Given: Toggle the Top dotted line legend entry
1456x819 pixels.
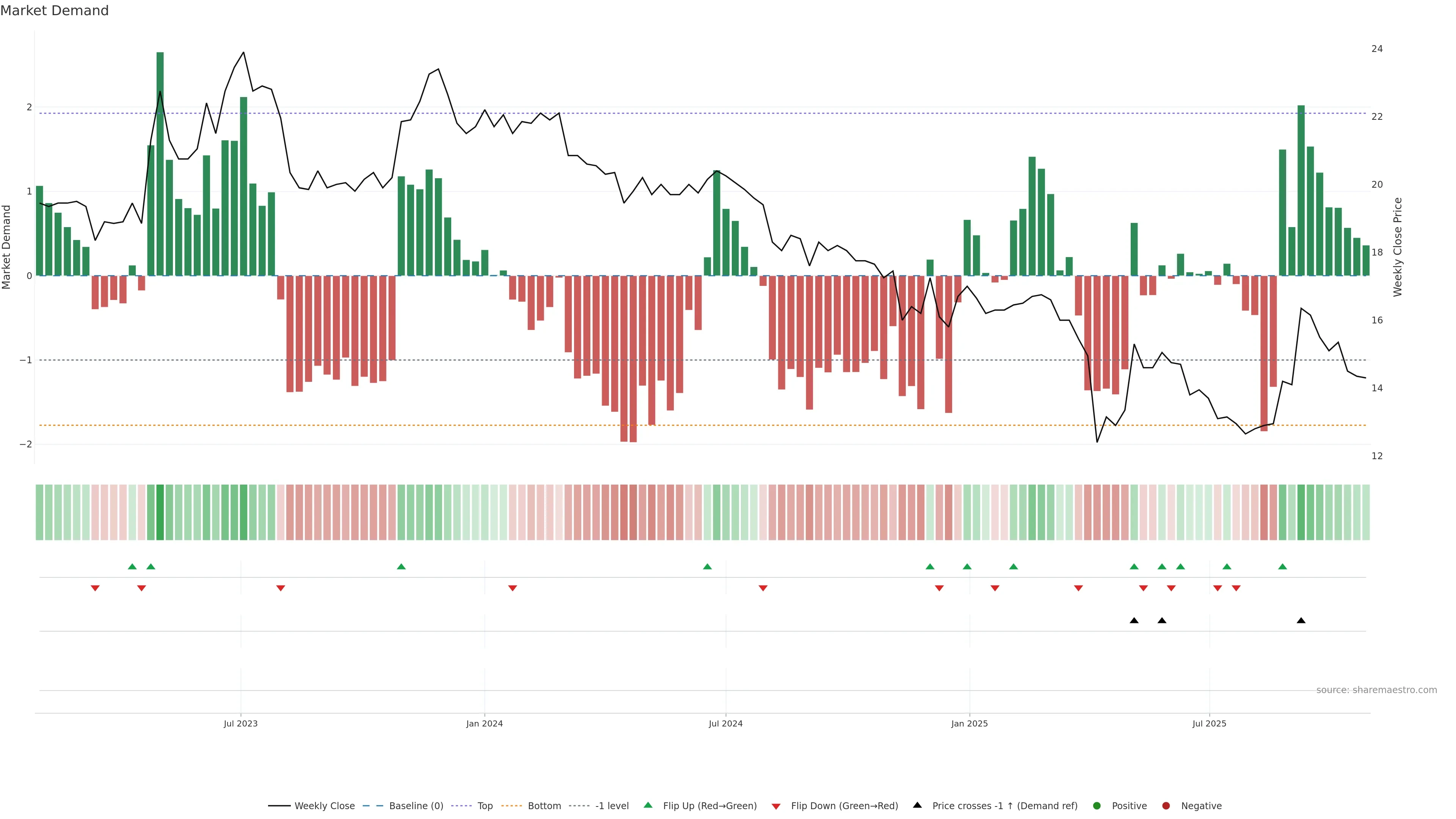Looking at the screenshot, I should click(485, 805).
